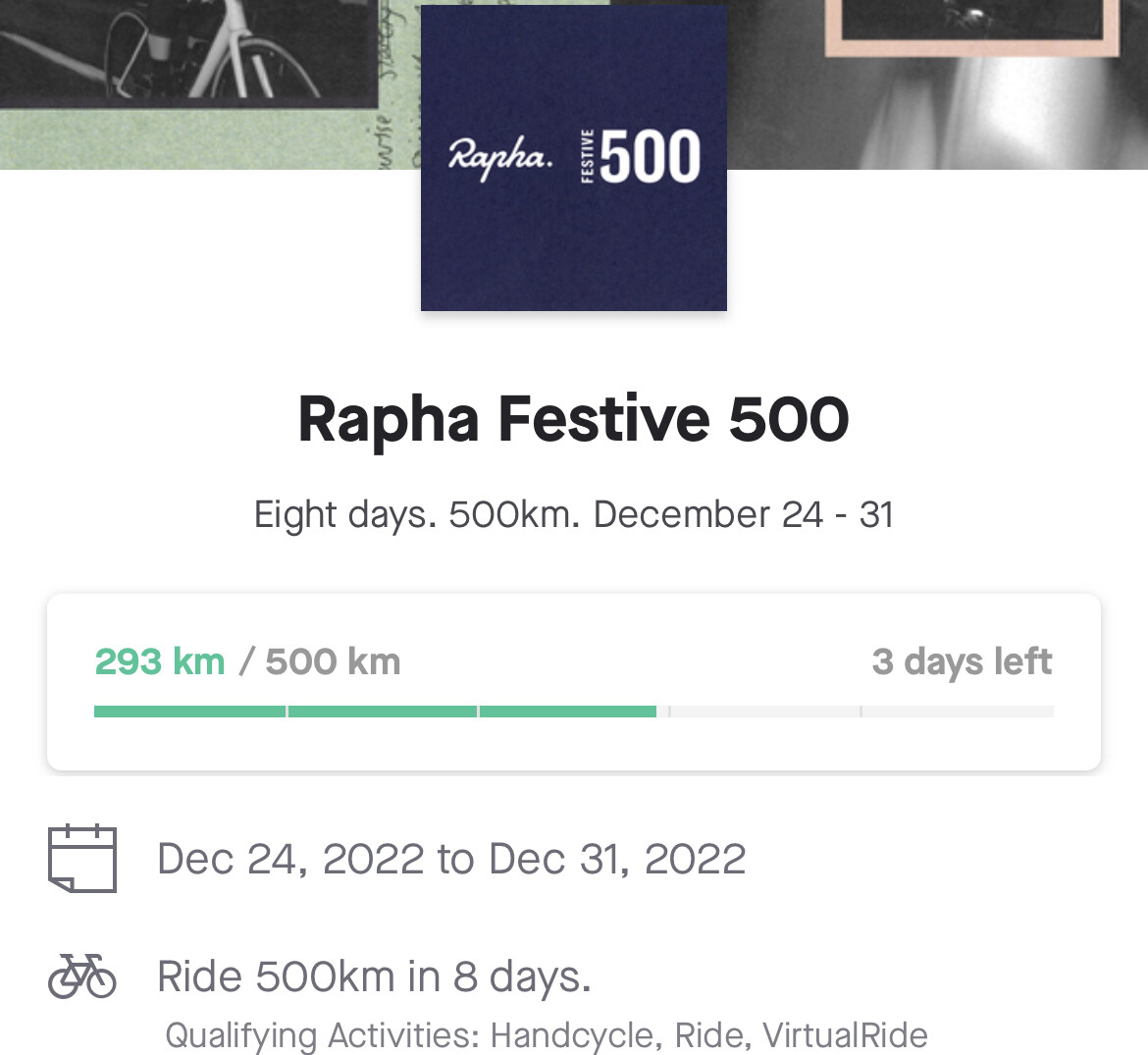Tap the bicycle photo in header banner
This screenshot has width=1148, height=1055.
pos(186,49)
